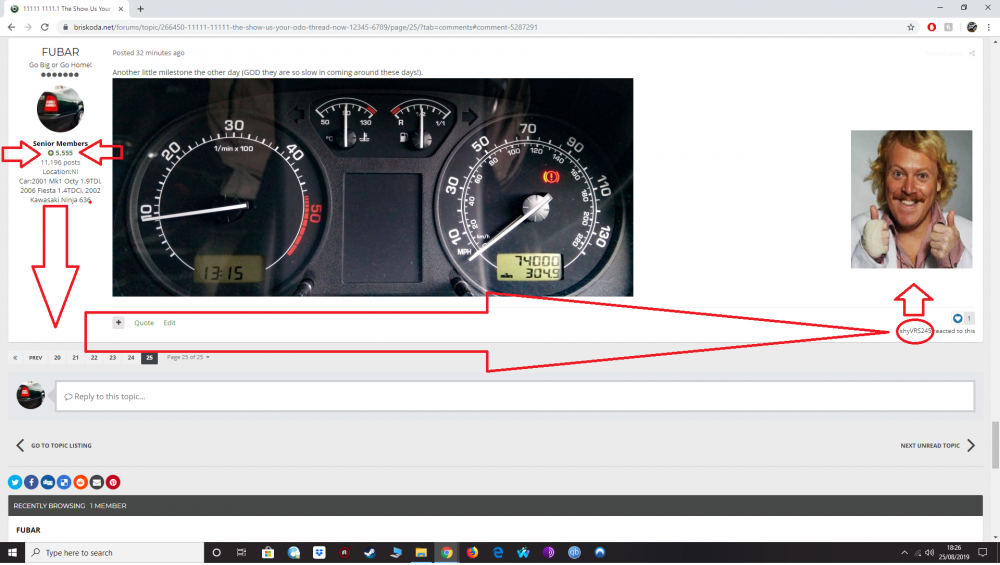Click the 5,555 reputation badge

click(60, 153)
